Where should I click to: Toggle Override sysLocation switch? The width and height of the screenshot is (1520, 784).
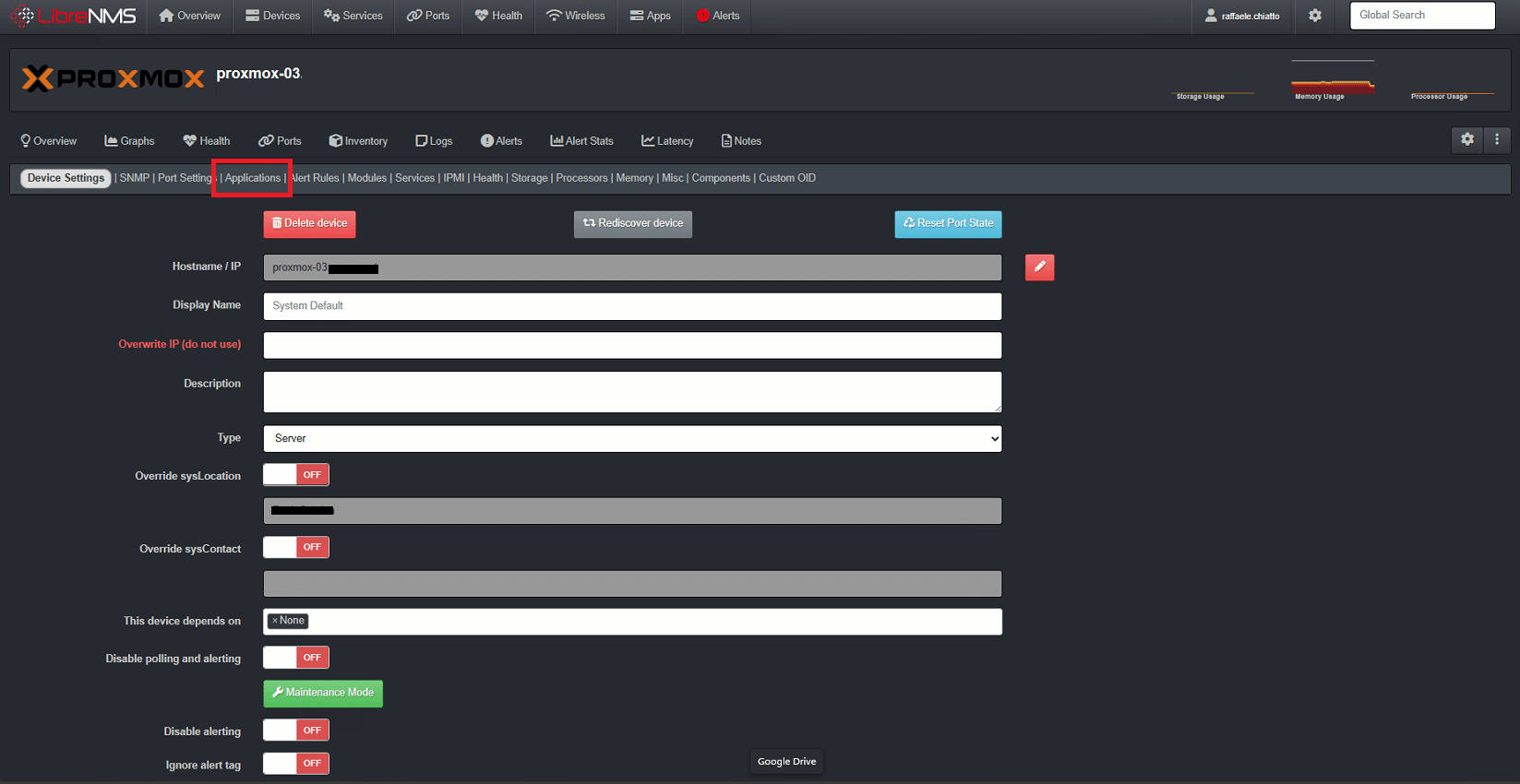296,475
